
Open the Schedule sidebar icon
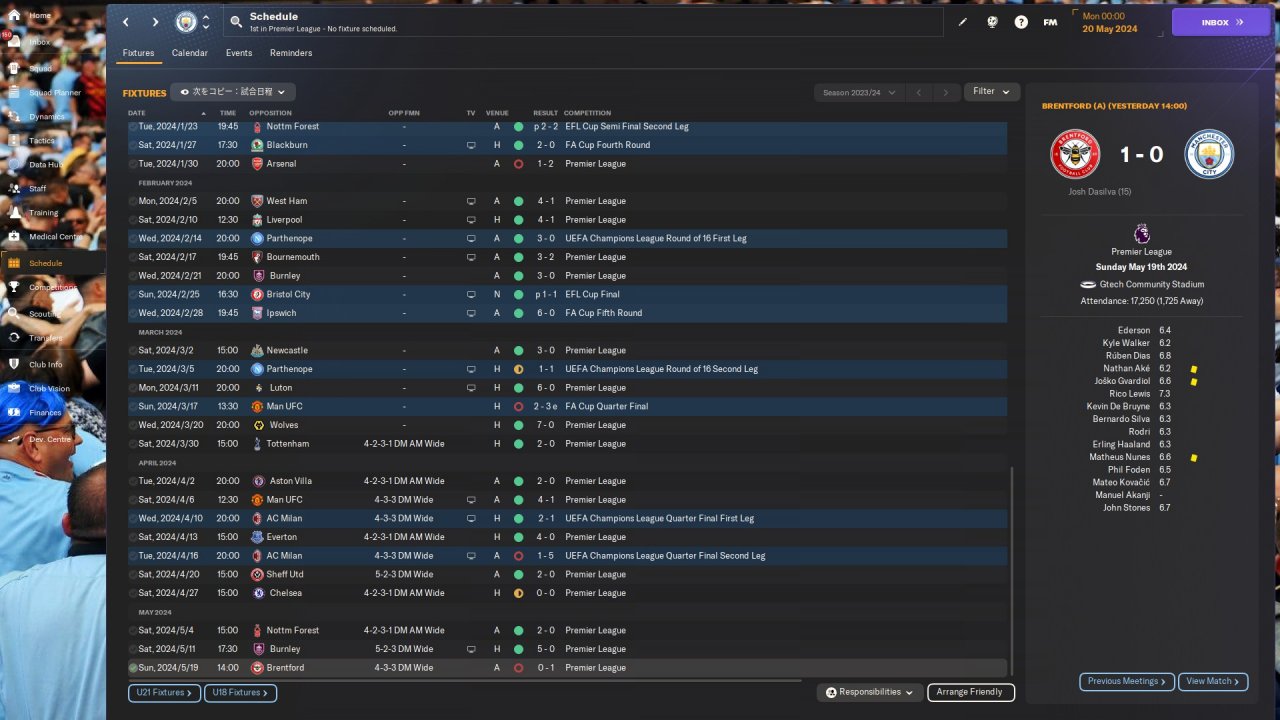[x=14, y=262]
